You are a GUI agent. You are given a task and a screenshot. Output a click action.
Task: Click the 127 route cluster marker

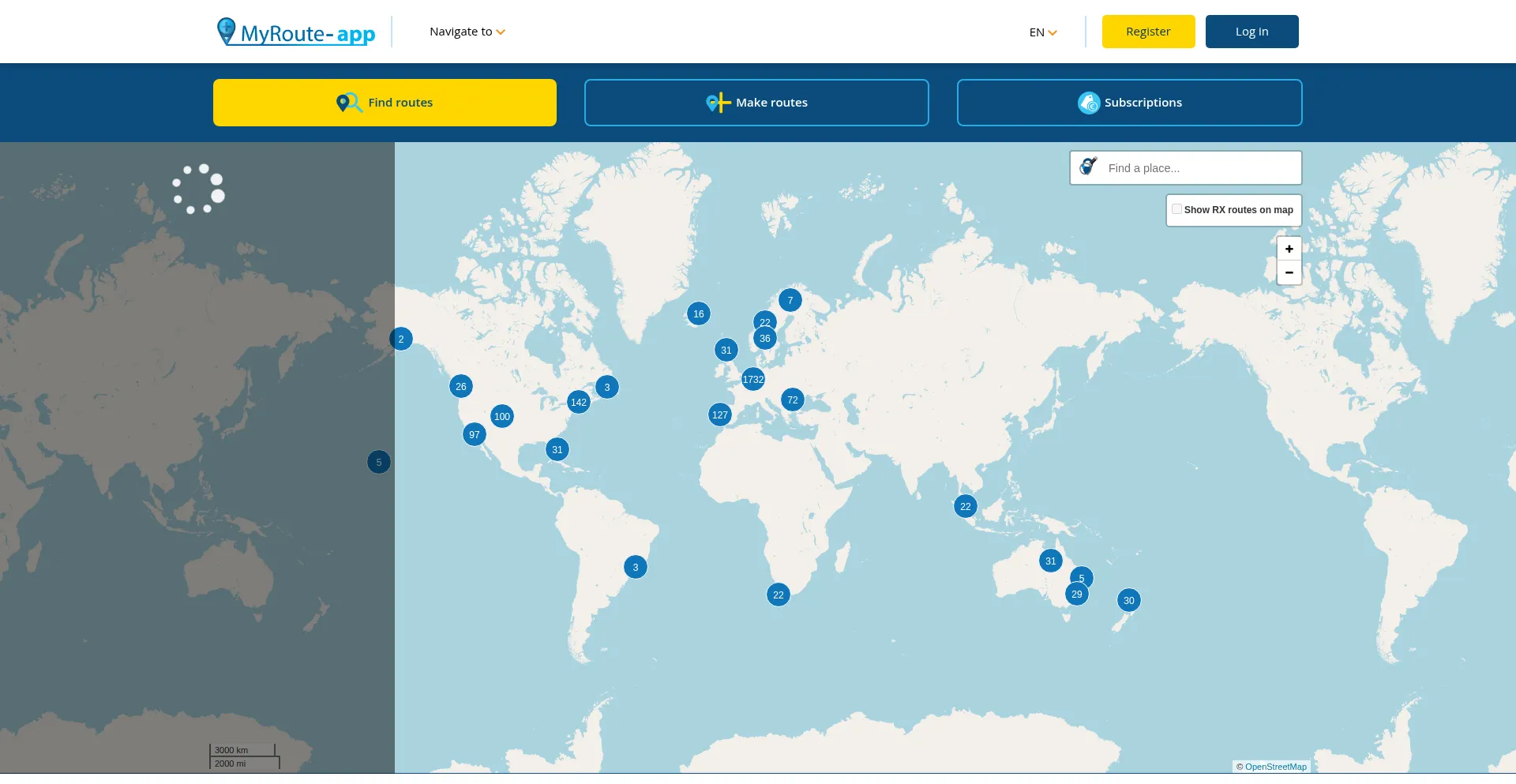tap(720, 415)
